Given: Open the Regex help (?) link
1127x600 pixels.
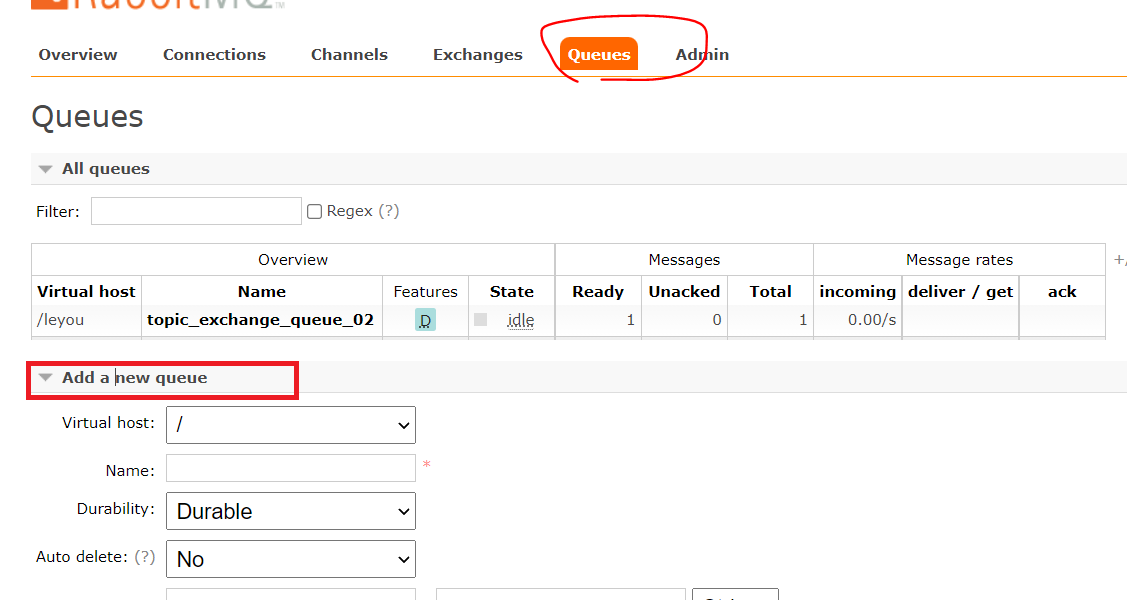Looking at the screenshot, I should tap(389, 211).
